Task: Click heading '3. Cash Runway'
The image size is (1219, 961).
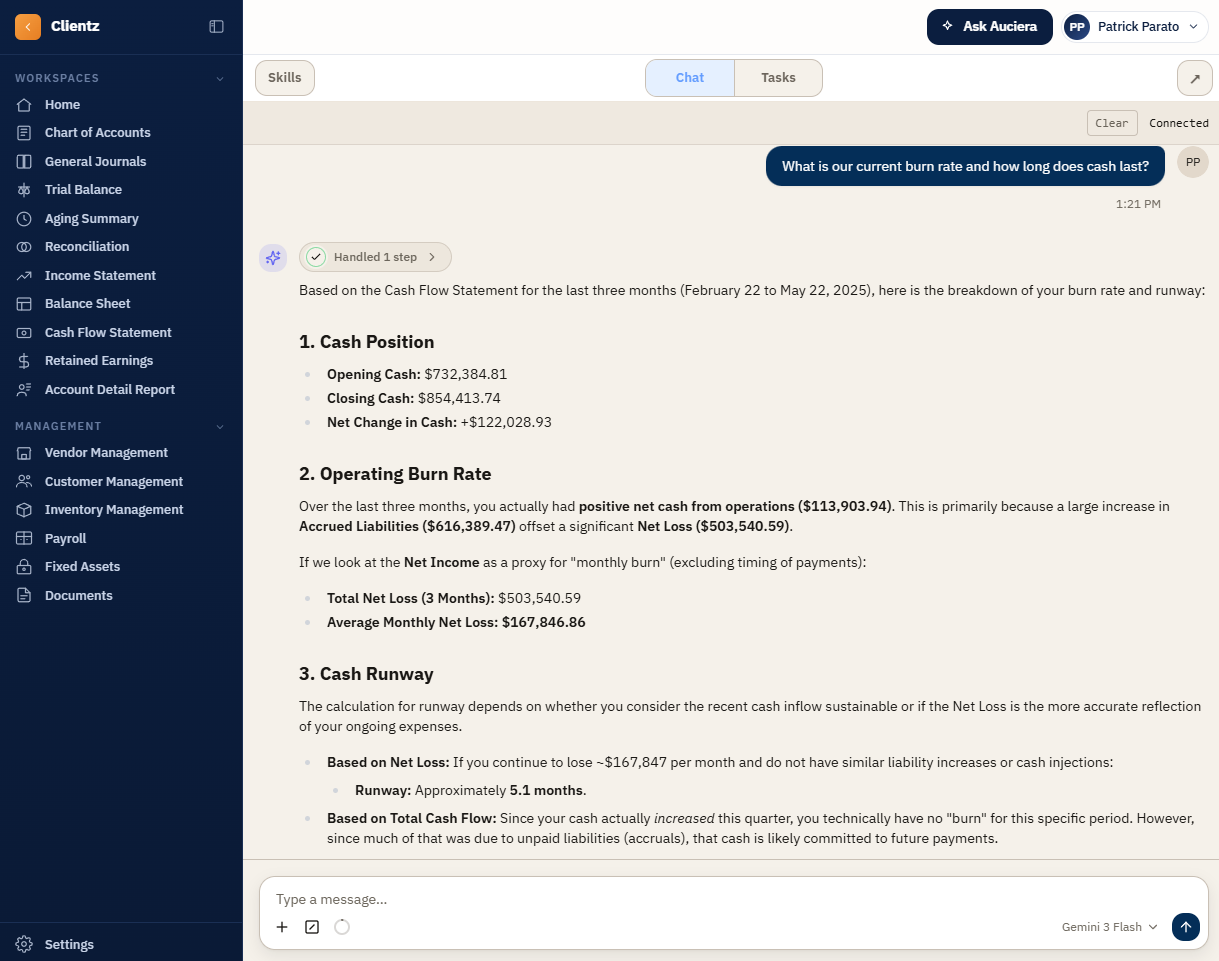Action: click(366, 674)
